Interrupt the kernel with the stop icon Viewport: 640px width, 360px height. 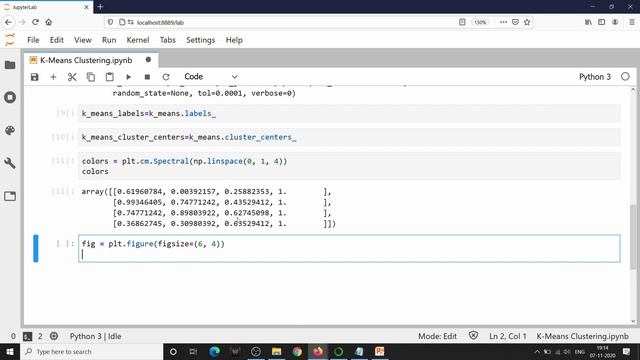pos(147,77)
